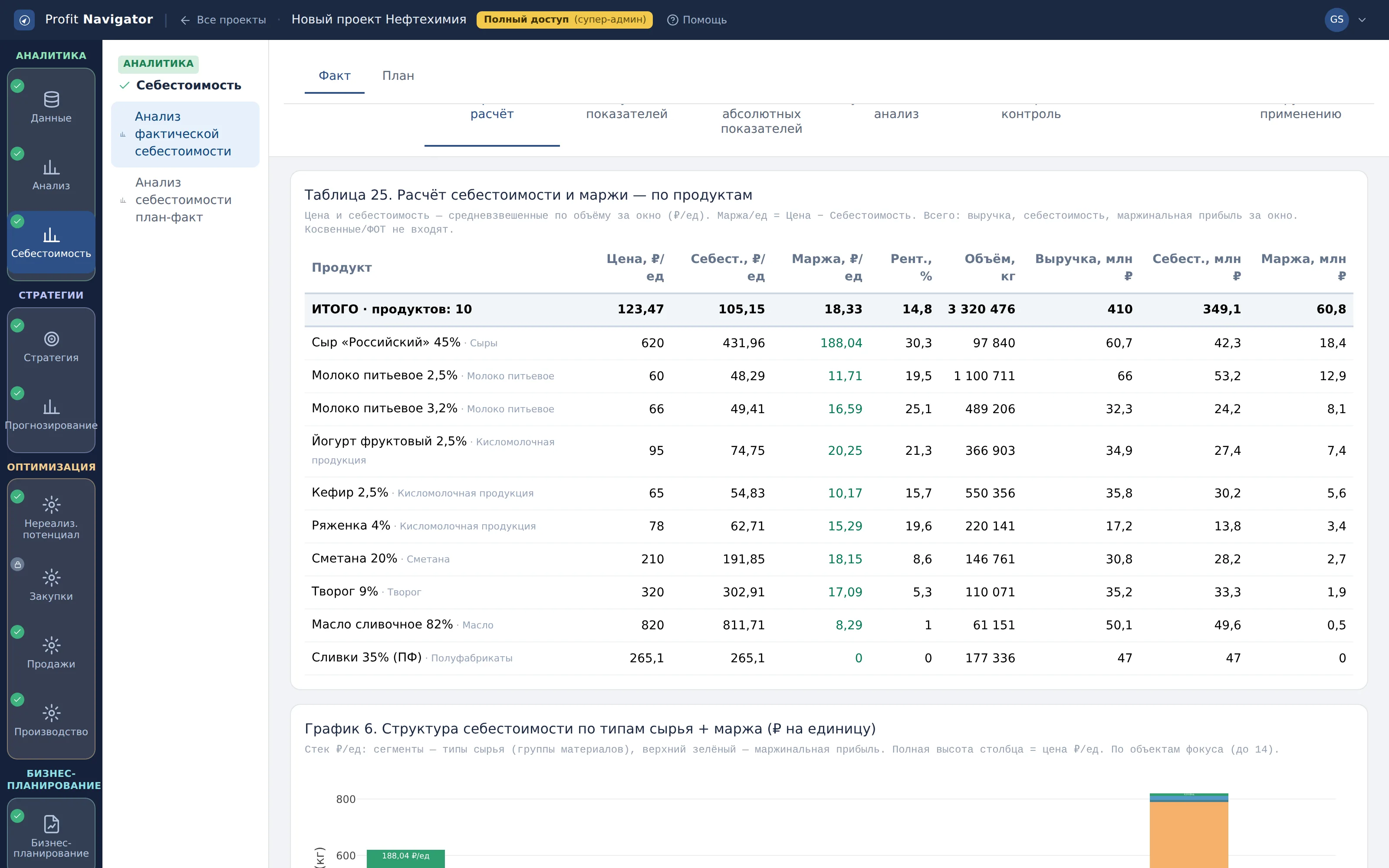Click the ИТОГО продуктов: 10 row
Screen dimensions: 1389x868
click(829, 309)
